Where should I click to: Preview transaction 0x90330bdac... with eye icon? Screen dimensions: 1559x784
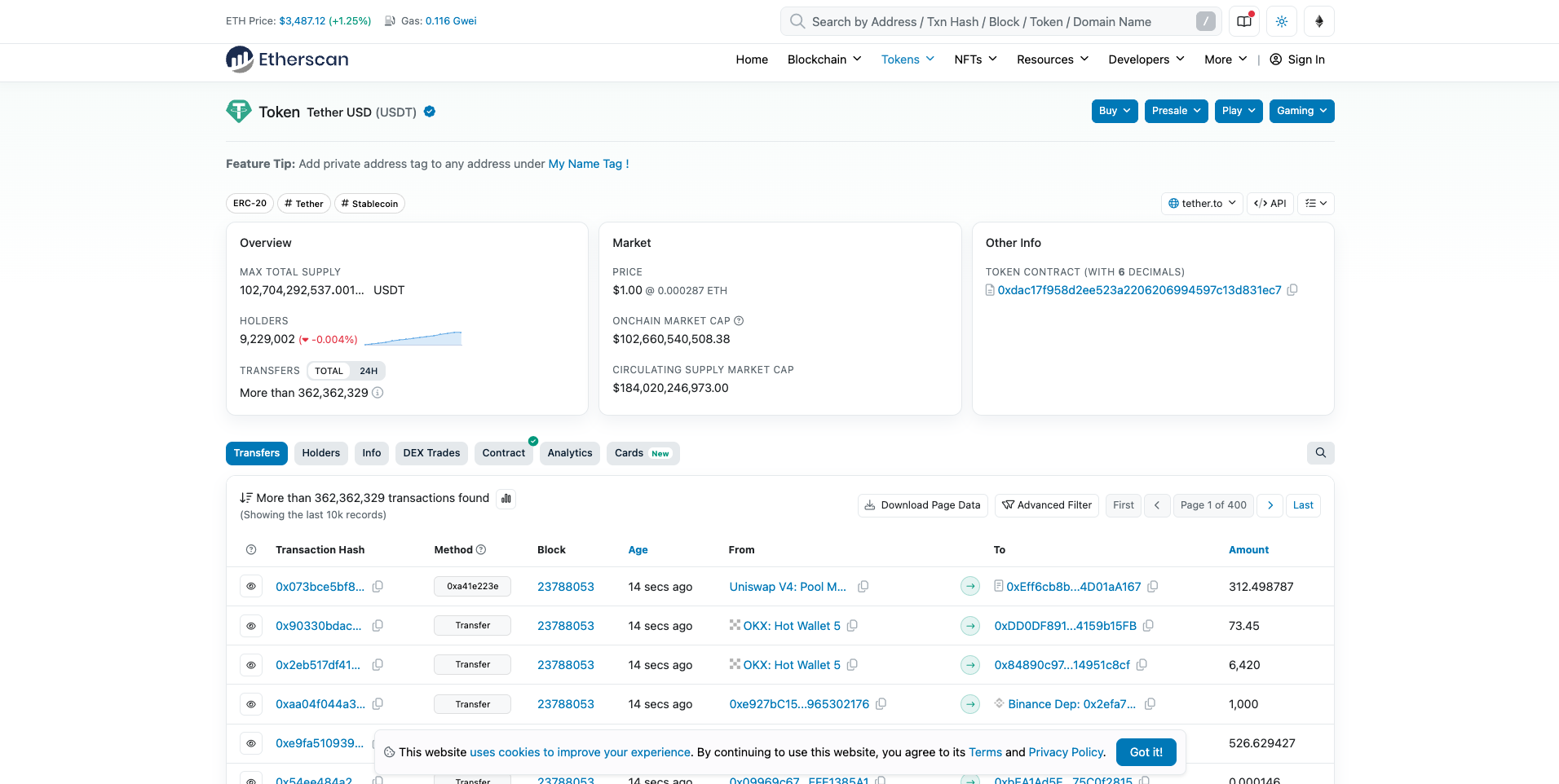pyautogui.click(x=251, y=626)
